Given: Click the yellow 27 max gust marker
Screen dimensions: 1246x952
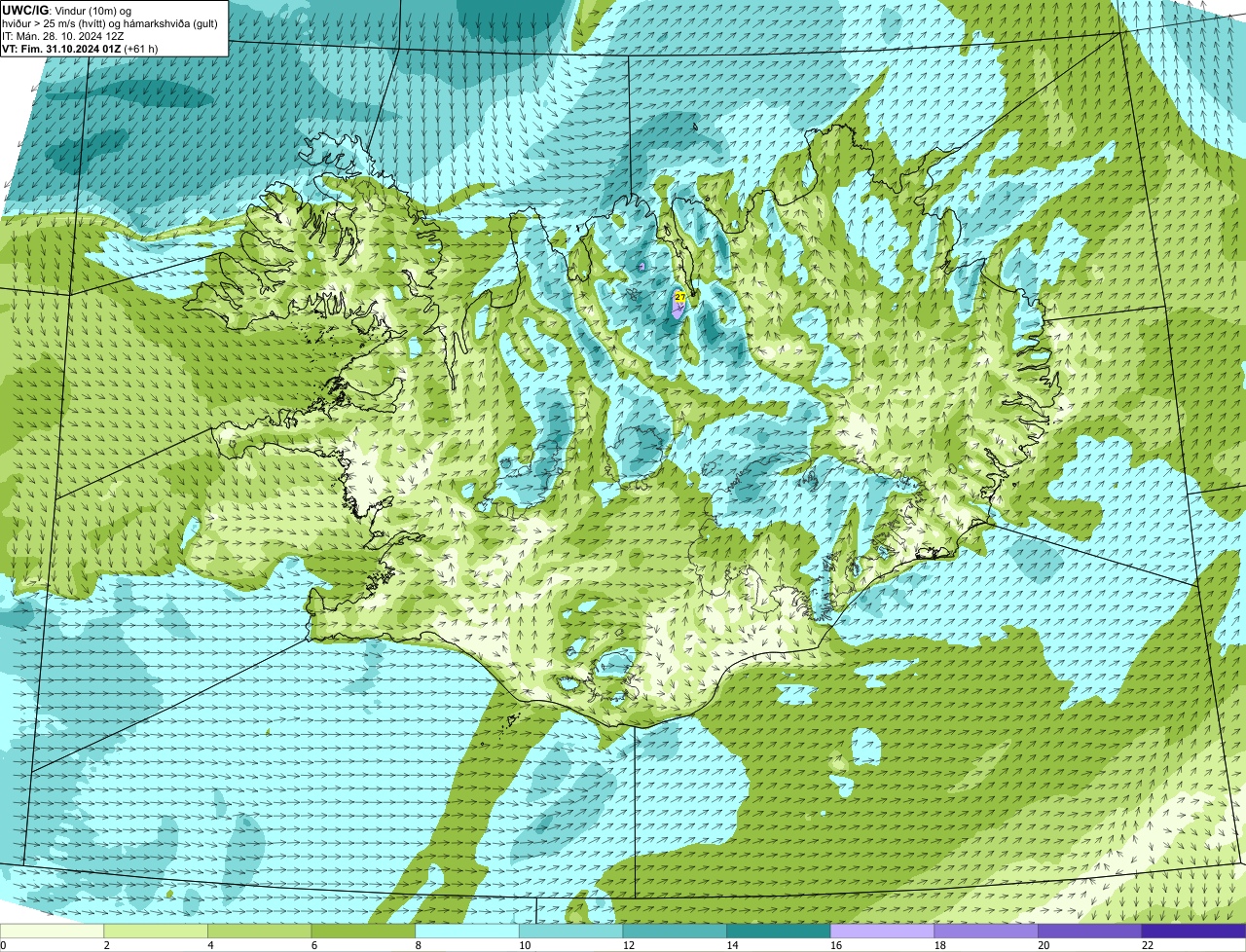Looking at the screenshot, I should [680, 296].
